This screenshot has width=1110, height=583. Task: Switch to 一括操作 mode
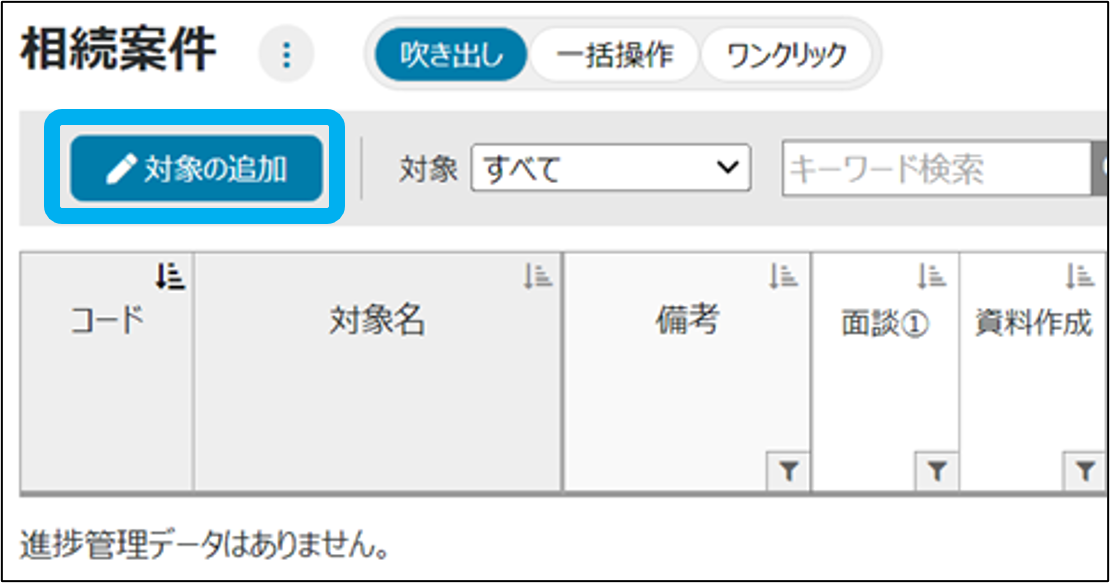(x=614, y=54)
